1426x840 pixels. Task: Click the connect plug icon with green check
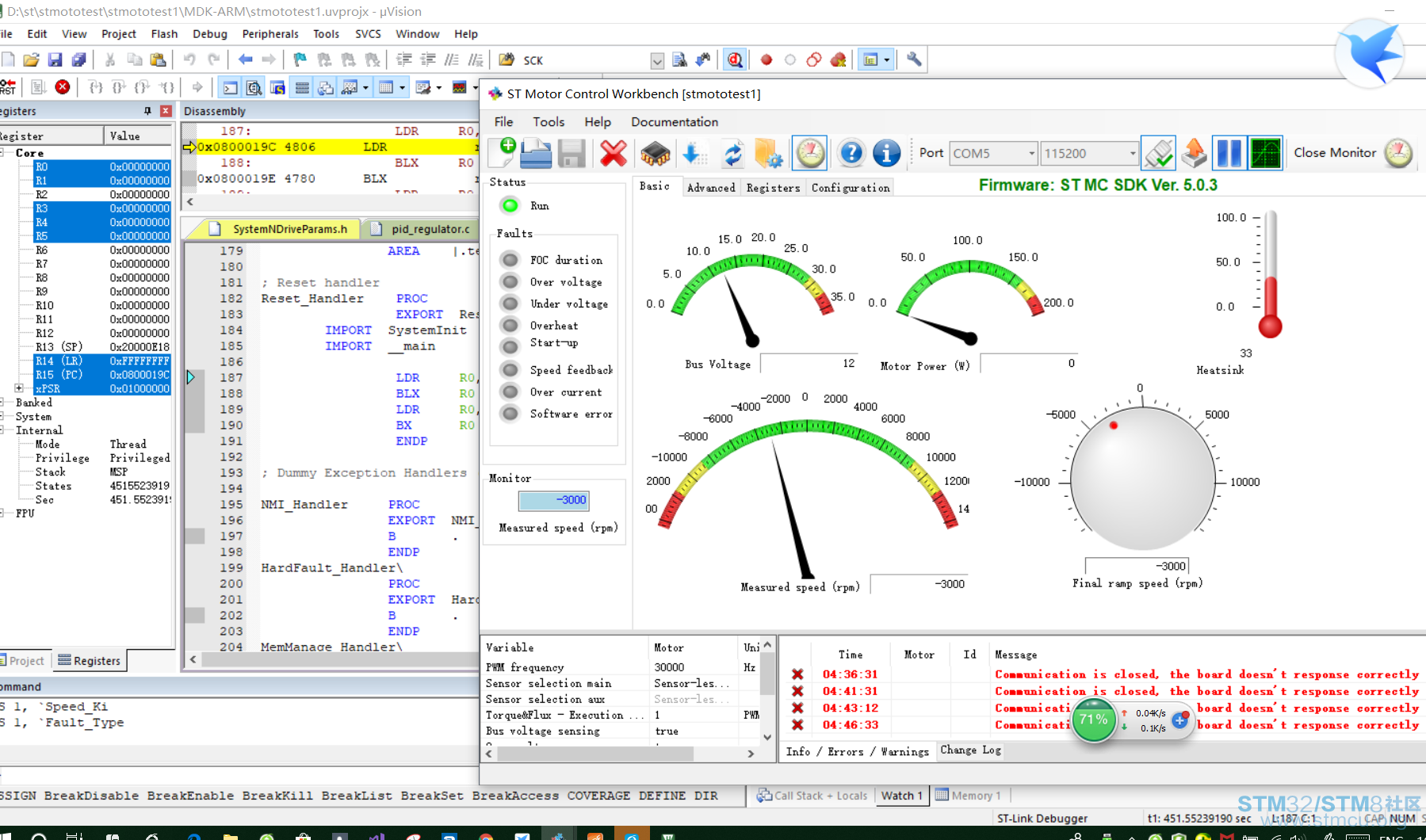[x=1158, y=153]
